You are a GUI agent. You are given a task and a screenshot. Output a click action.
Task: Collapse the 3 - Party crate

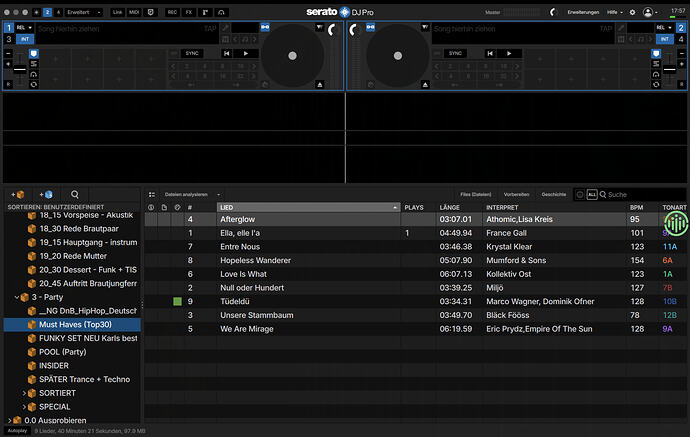[x=17, y=297]
